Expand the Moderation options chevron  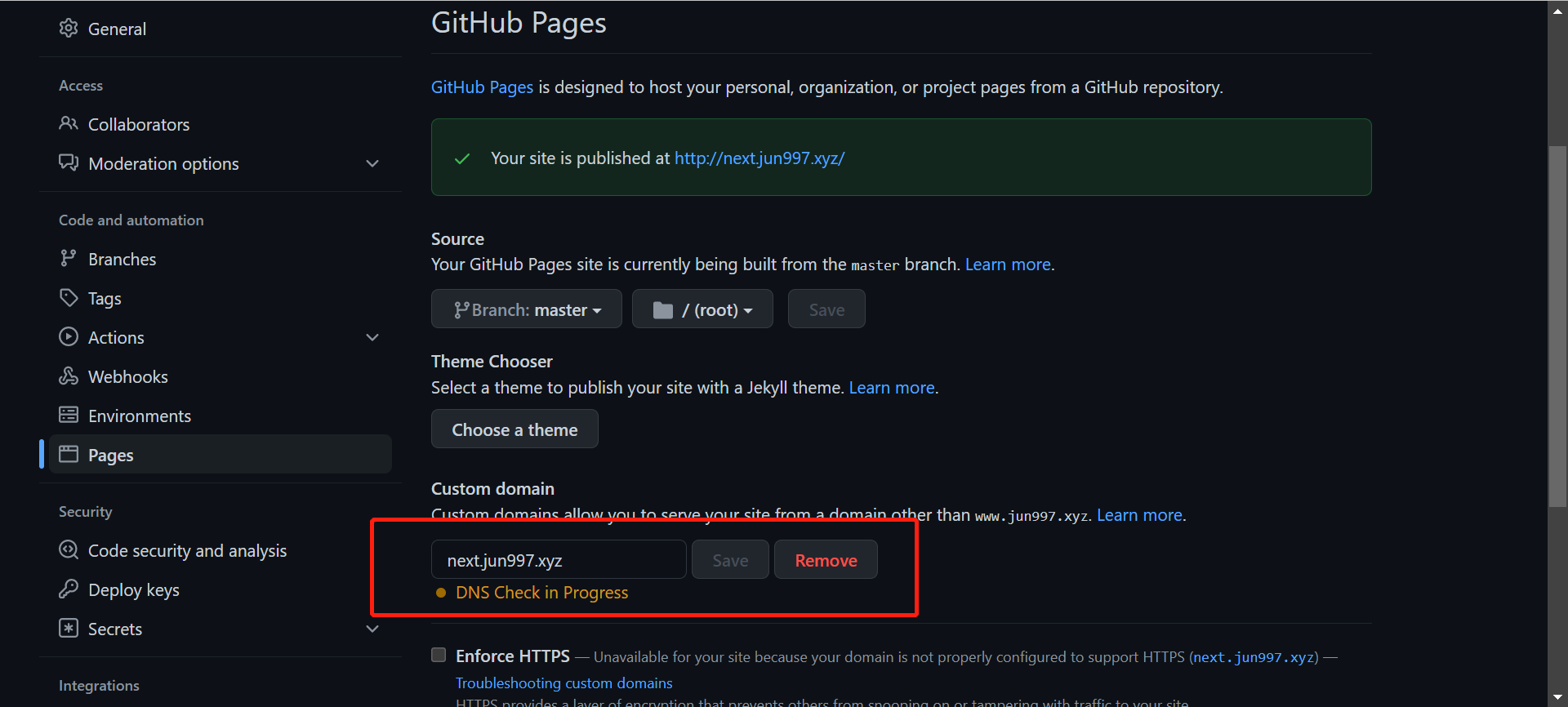(x=372, y=163)
